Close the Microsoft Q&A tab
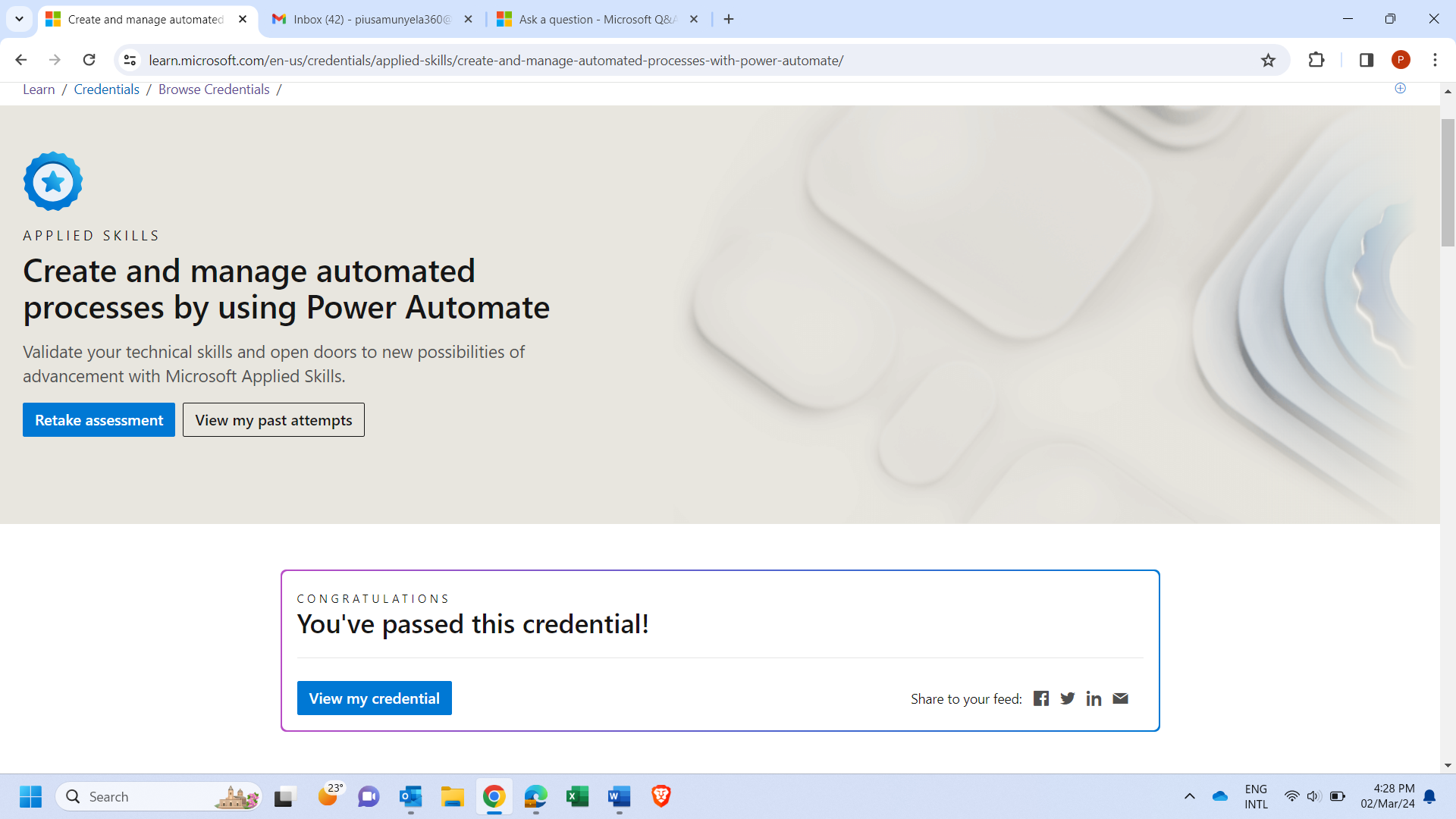Viewport: 1456px width, 819px height. tap(694, 19)
